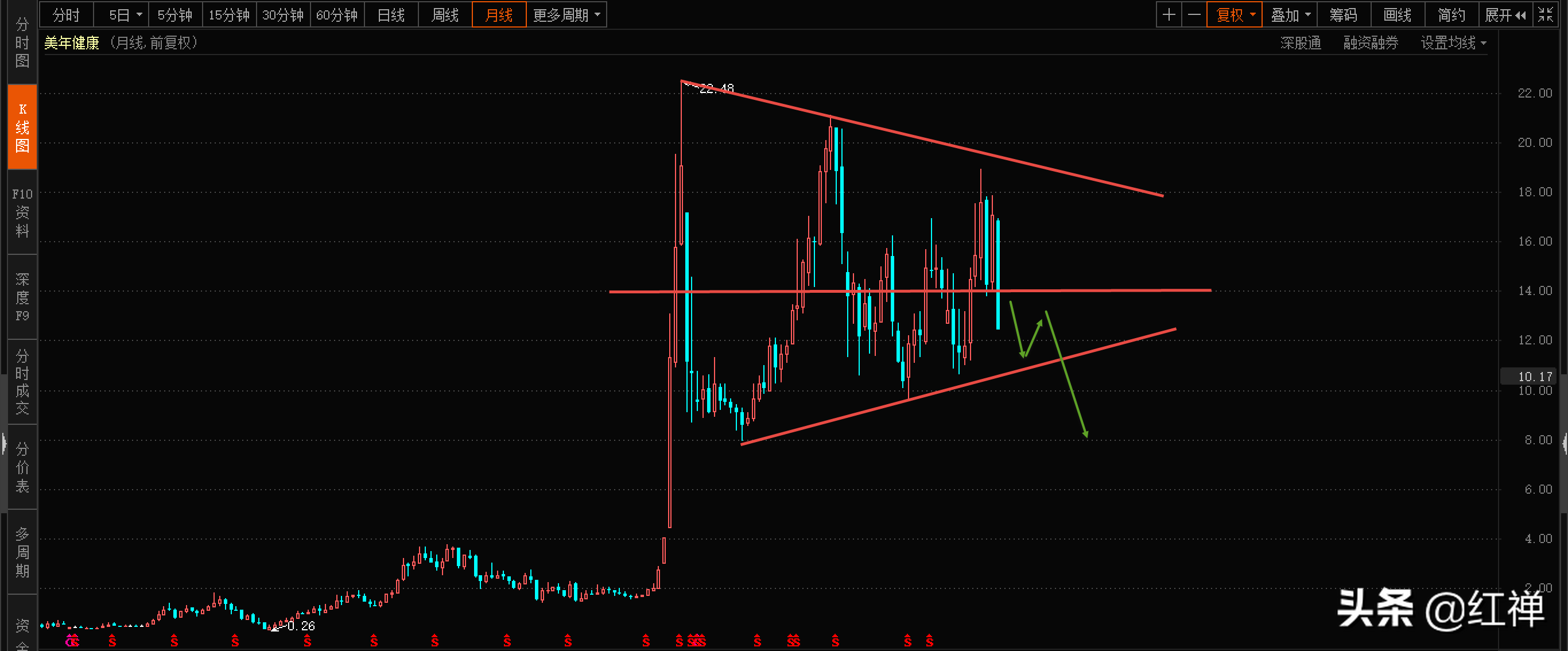Click the right edge panel collapse handle
1568x651 pixels.
click(1565, 443)
